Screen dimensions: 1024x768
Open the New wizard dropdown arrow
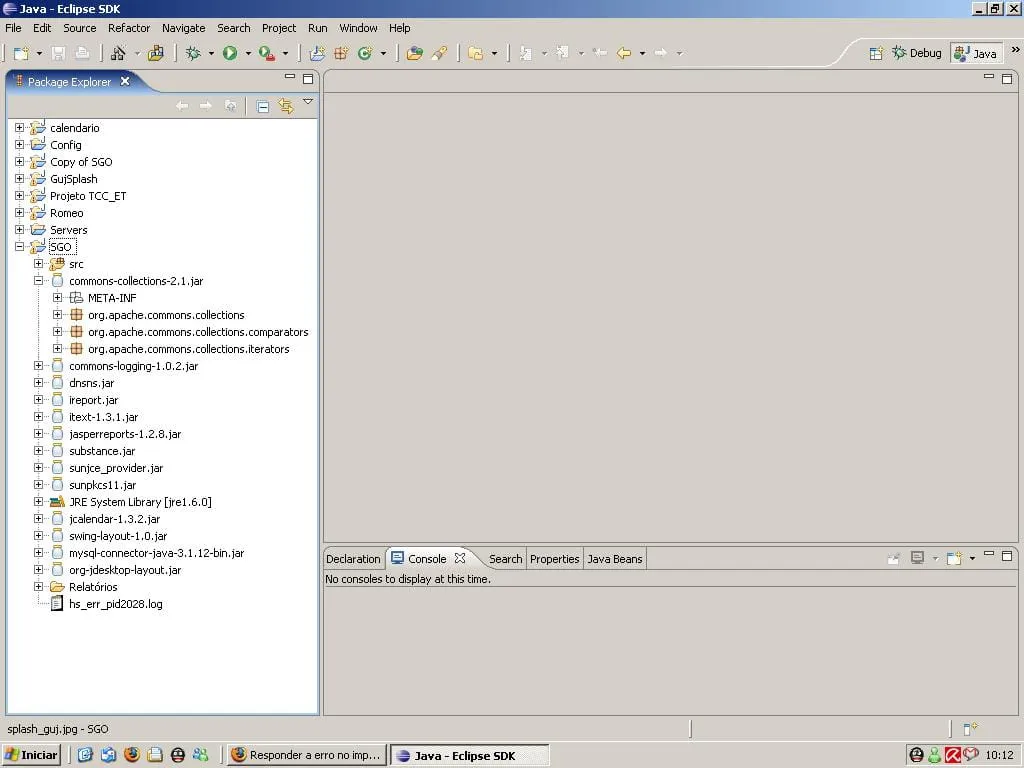39,54
